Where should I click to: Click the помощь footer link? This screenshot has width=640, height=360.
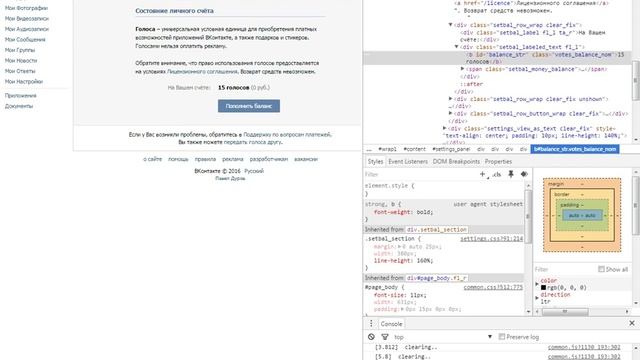pos(178,159)
